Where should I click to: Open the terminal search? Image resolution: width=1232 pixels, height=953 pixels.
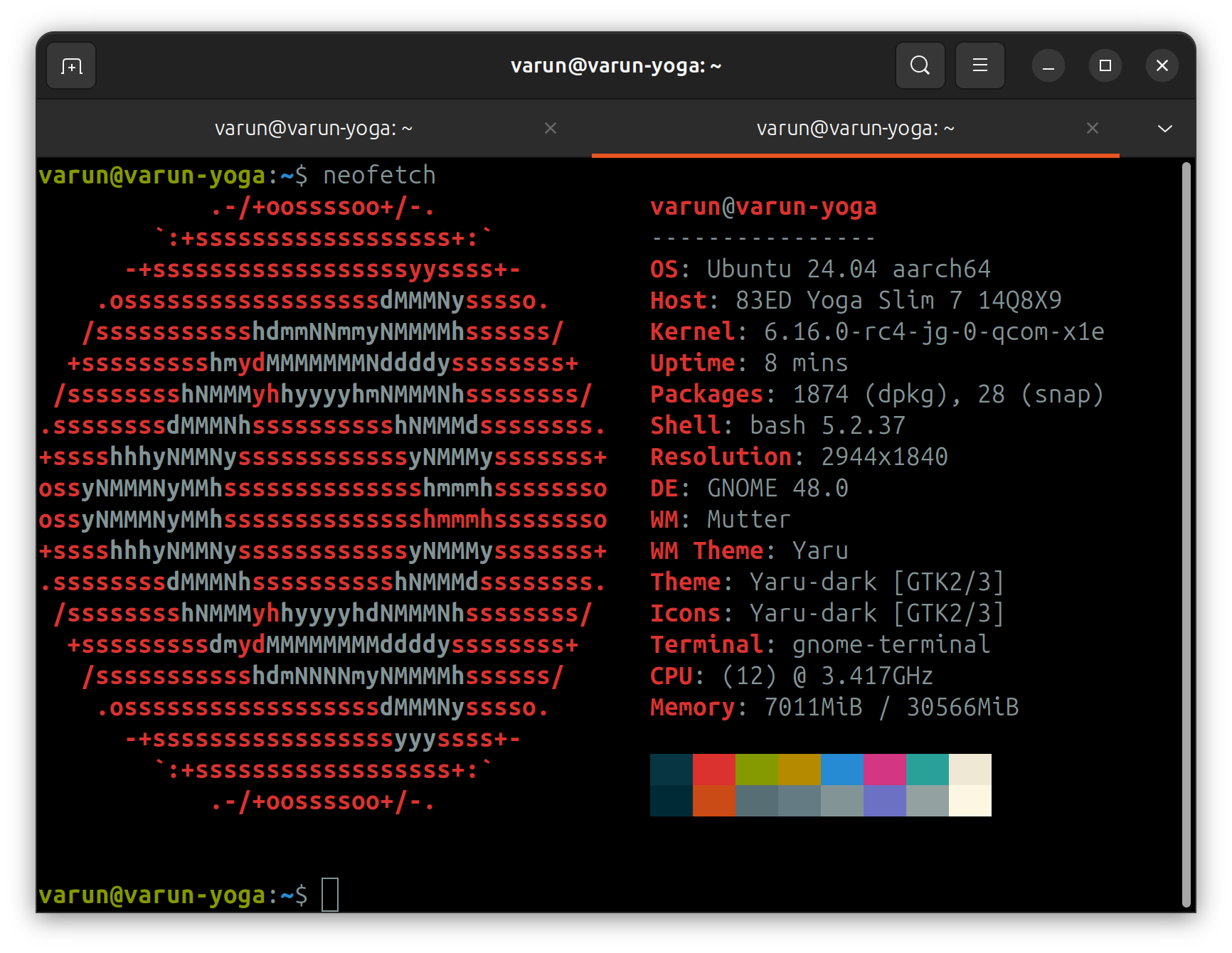920,65
